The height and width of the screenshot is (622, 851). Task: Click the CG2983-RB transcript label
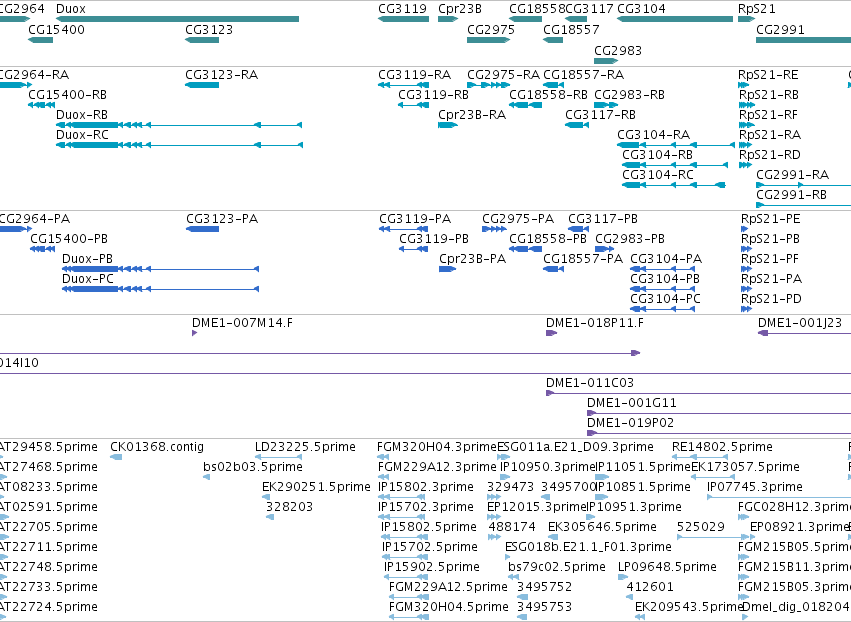coord(630,94)
